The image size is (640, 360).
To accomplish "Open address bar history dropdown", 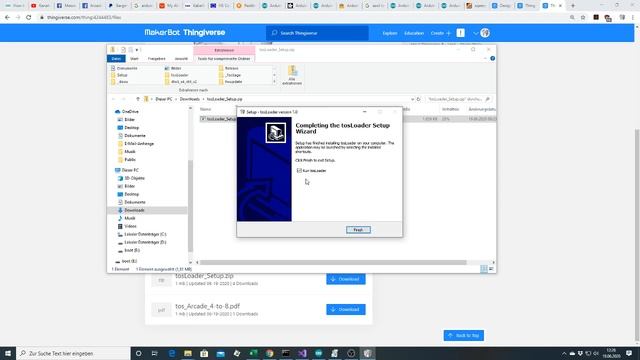I will 412,99.
